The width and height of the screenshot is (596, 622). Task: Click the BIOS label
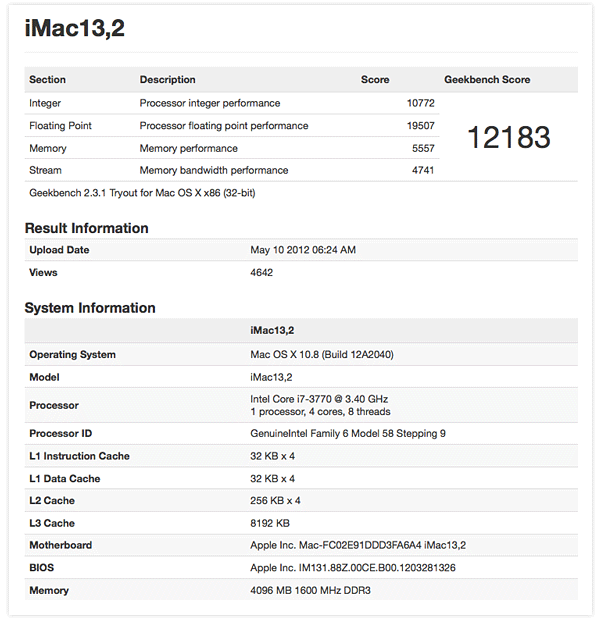(41, 568)
